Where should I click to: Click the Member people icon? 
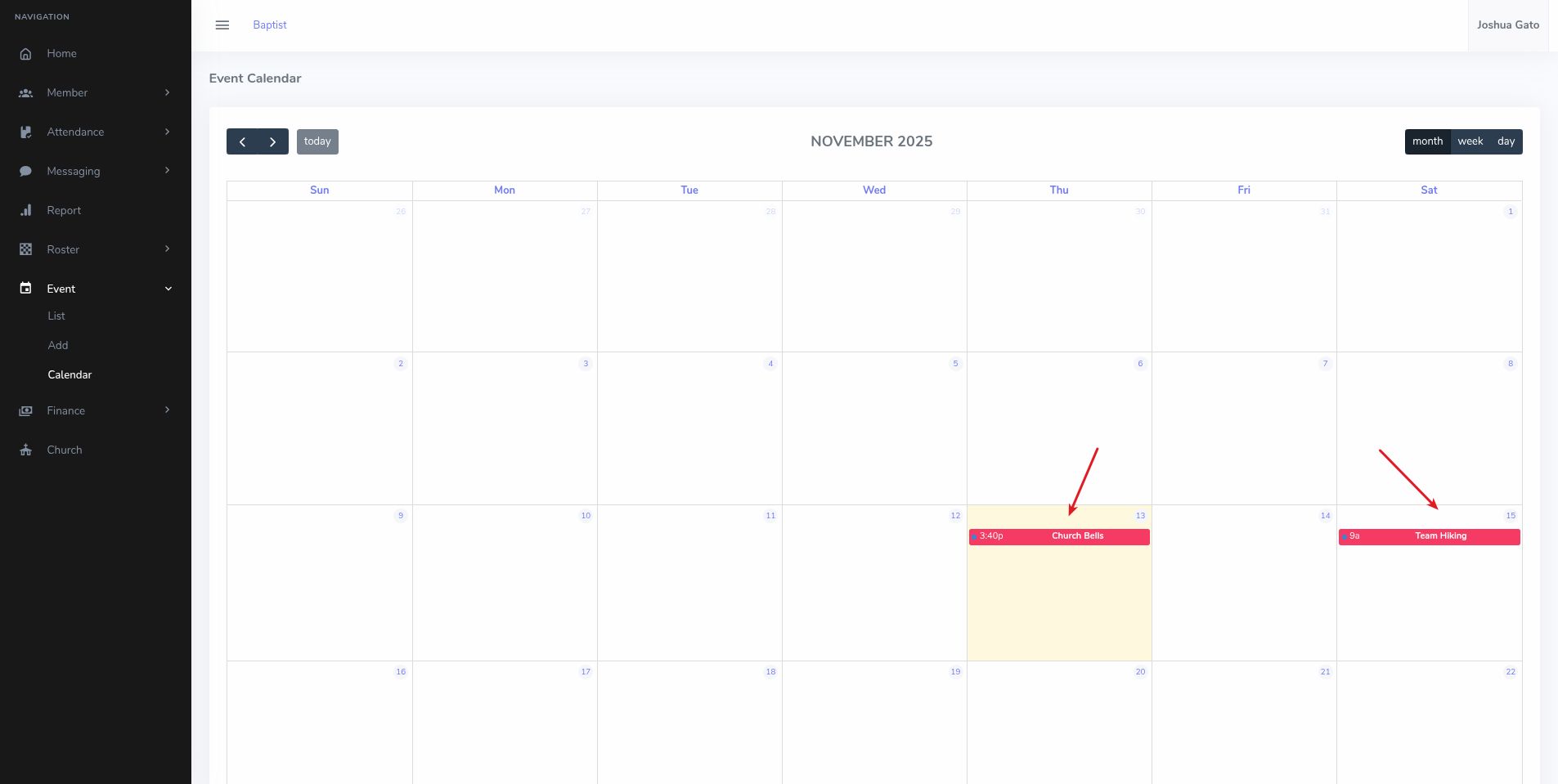click(x=26, y=92)
